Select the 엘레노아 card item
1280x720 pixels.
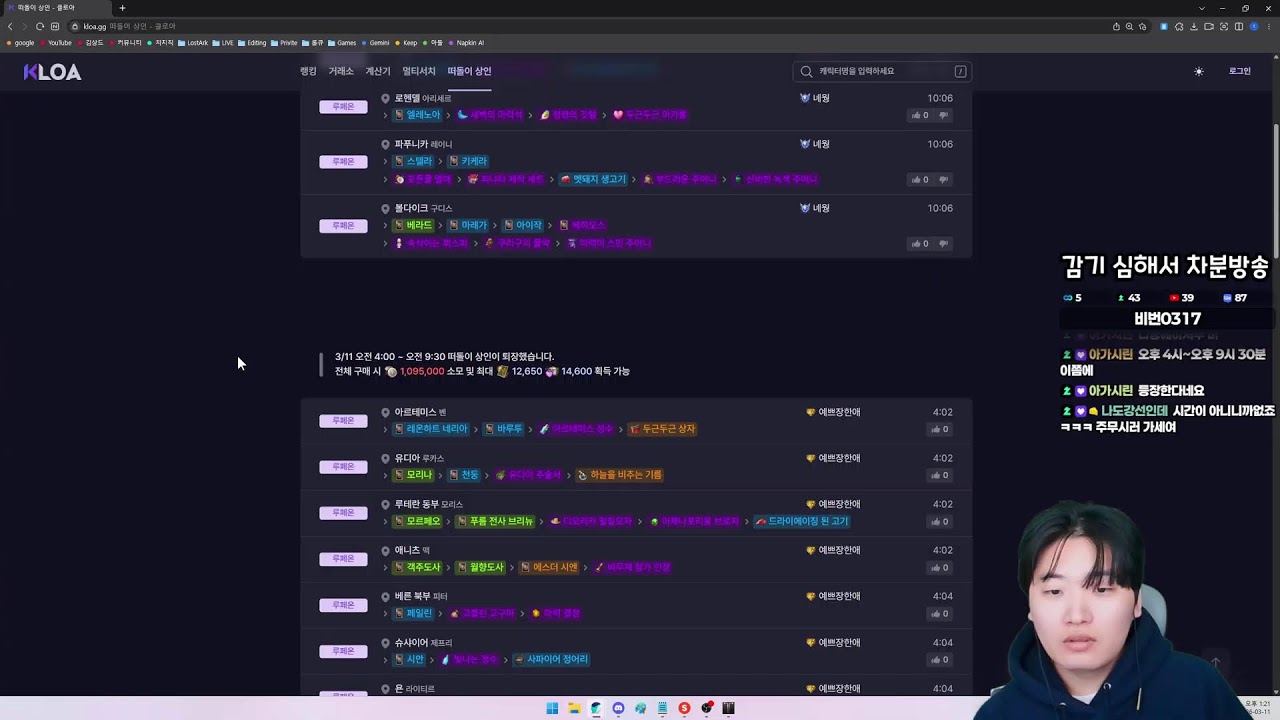pos(419,115)
